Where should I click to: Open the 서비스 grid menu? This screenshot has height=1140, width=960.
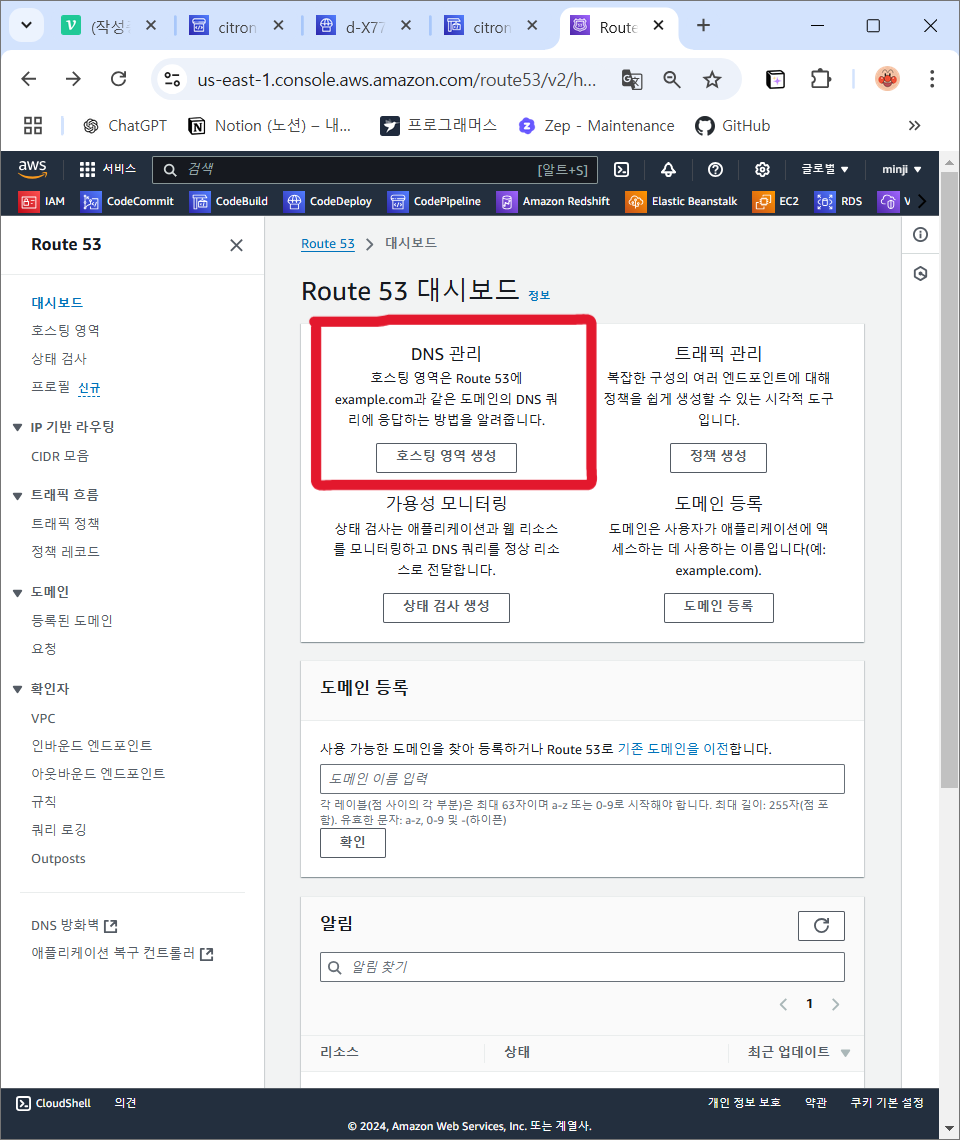coord(108,169)
